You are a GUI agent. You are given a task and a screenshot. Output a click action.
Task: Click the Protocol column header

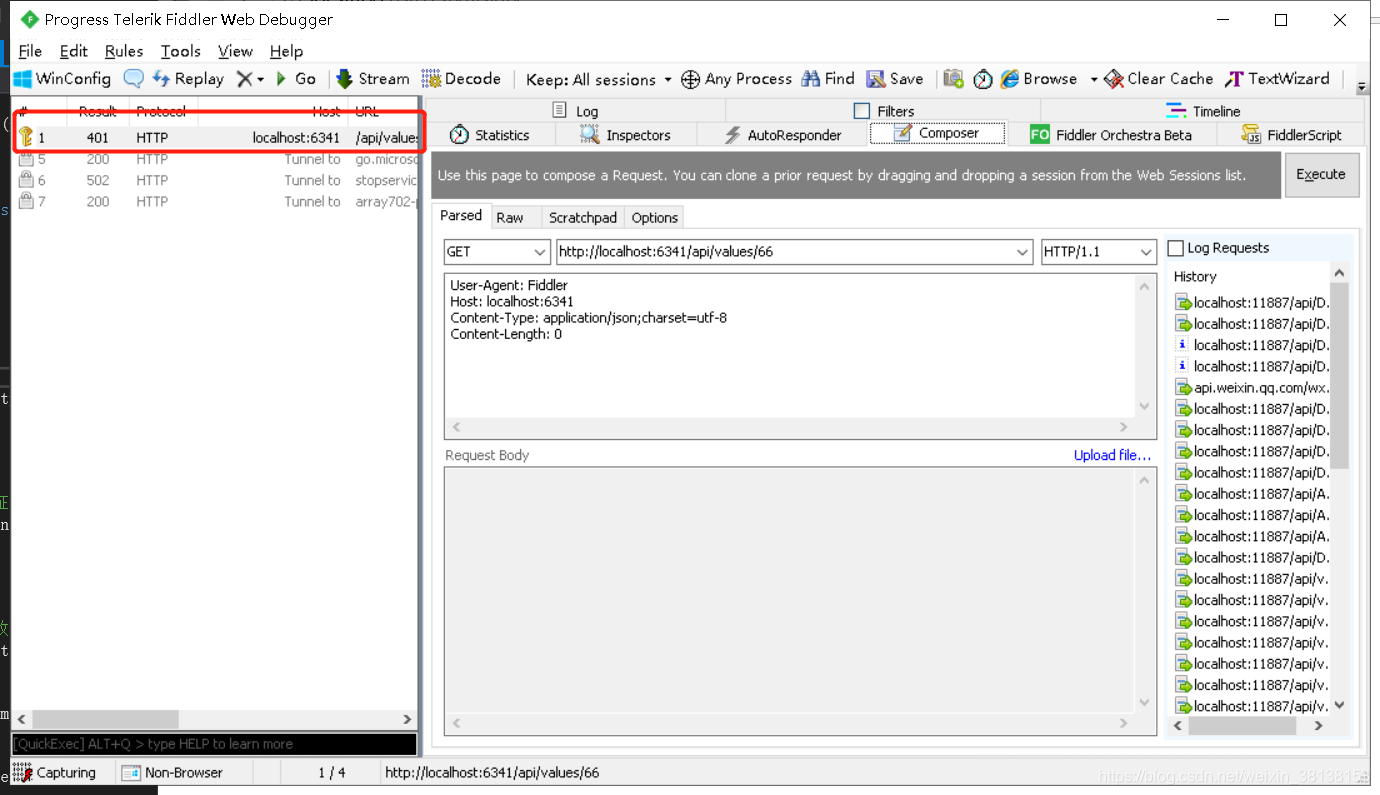[x=161, y=111]
